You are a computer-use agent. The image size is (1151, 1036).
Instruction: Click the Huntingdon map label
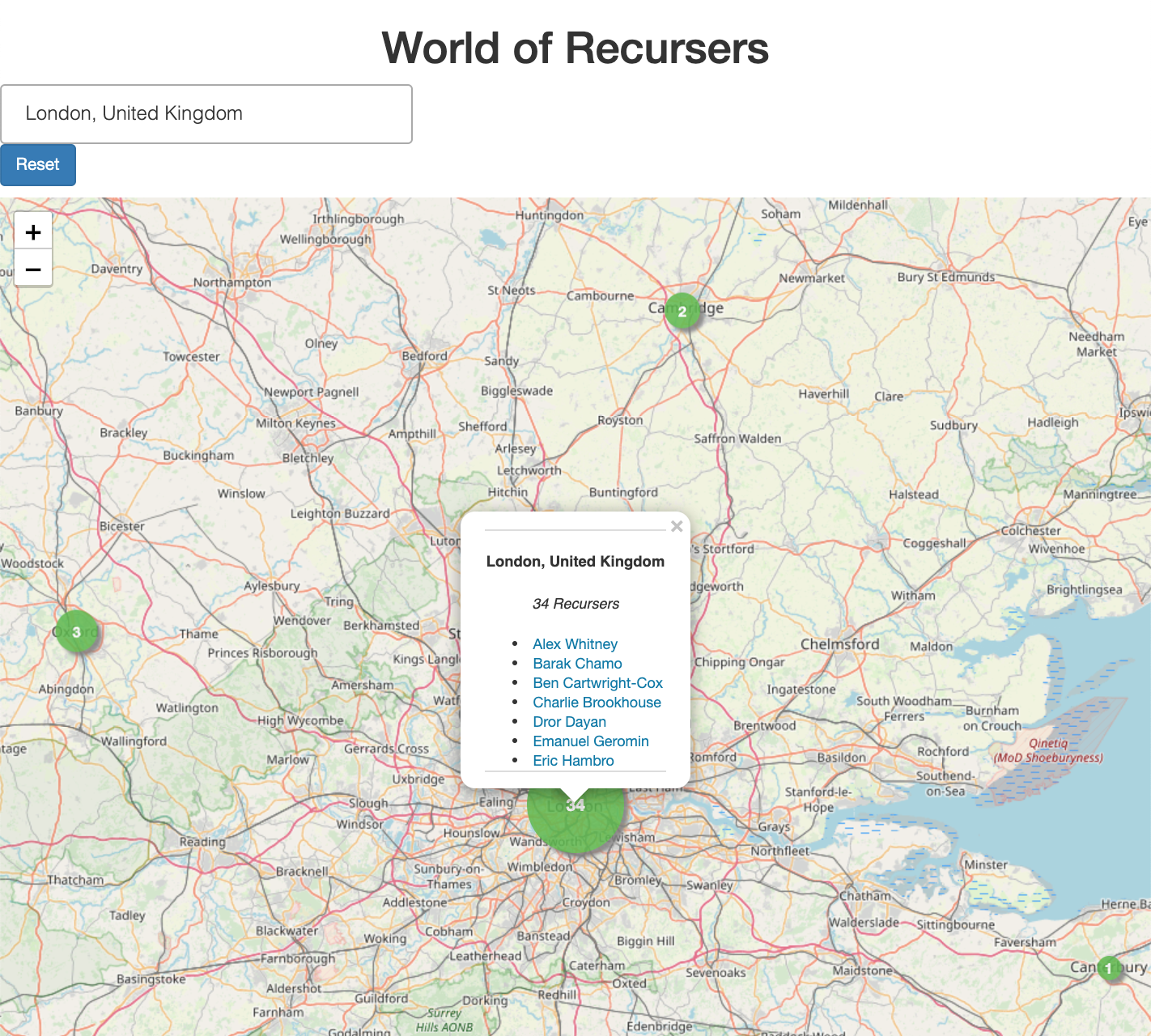[550, 215]
